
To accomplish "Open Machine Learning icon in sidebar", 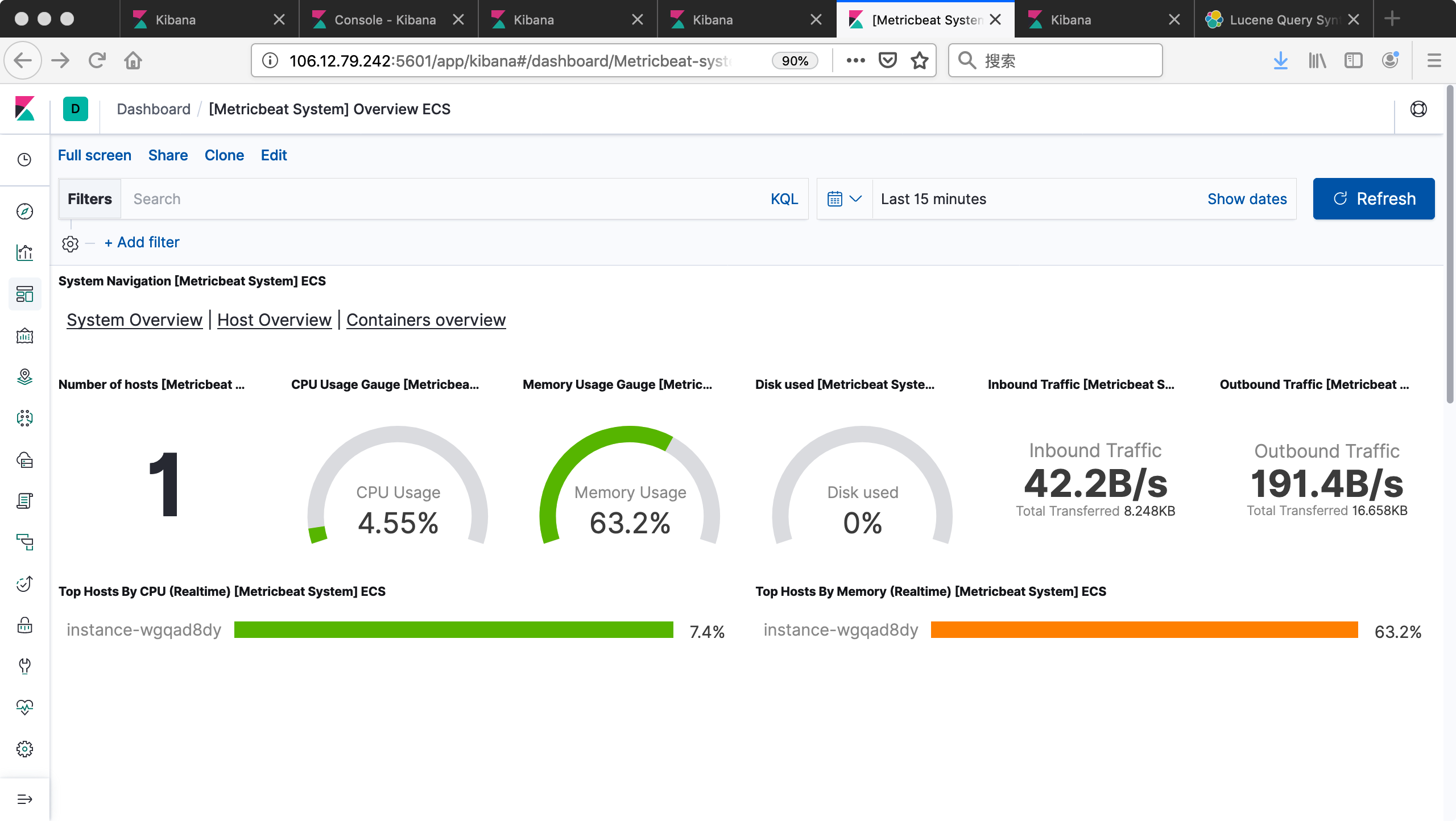I will click(x=24, y=418).
